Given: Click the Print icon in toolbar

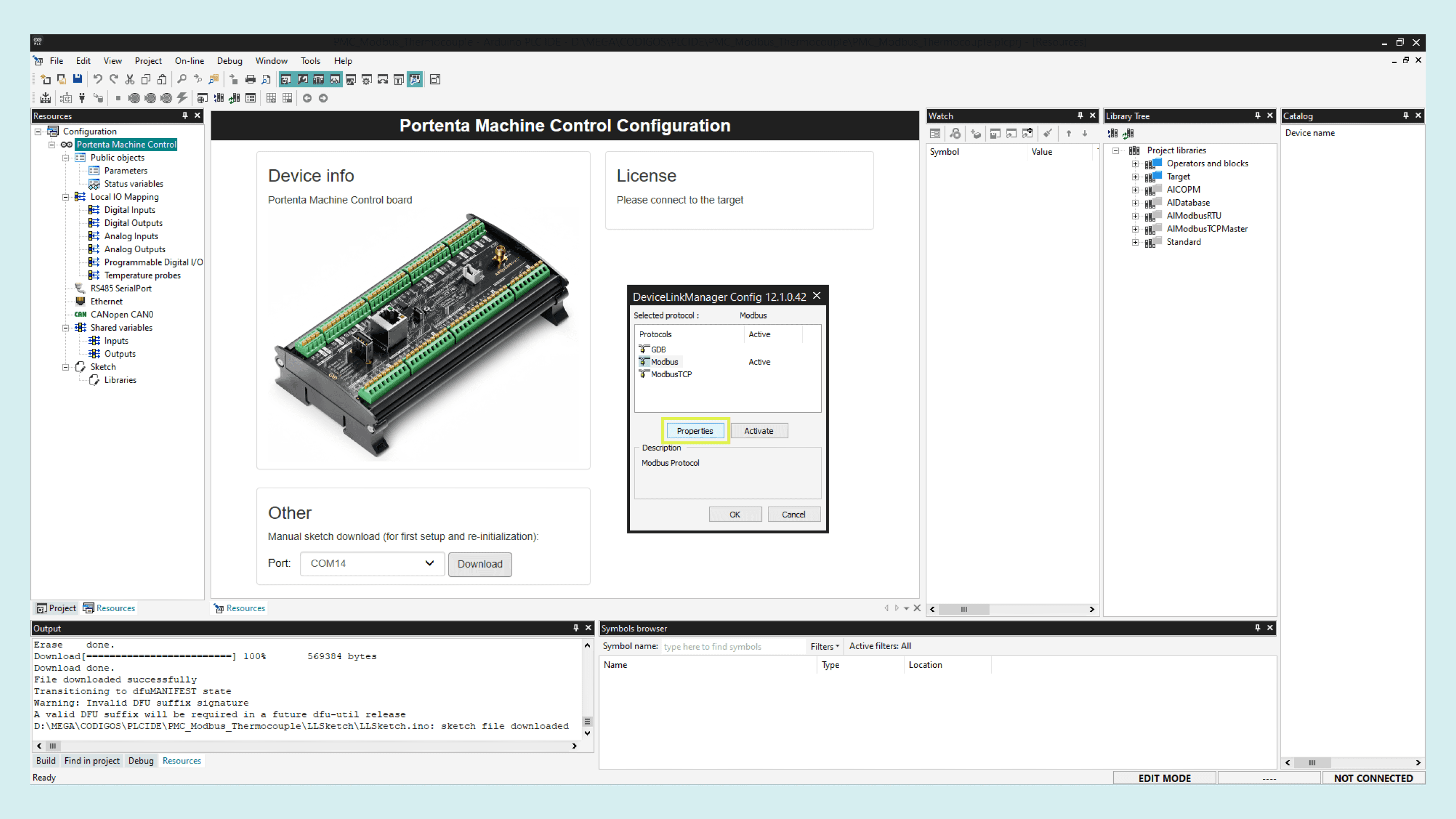Looking at the screenshot, I should pyautogui.click(x=250, y=79).
